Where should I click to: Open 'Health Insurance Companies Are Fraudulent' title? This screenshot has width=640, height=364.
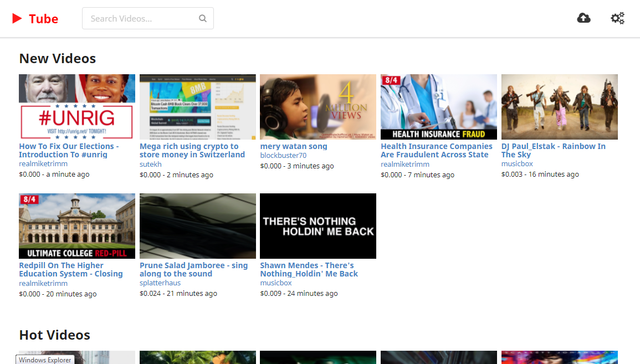pos(436,150)
